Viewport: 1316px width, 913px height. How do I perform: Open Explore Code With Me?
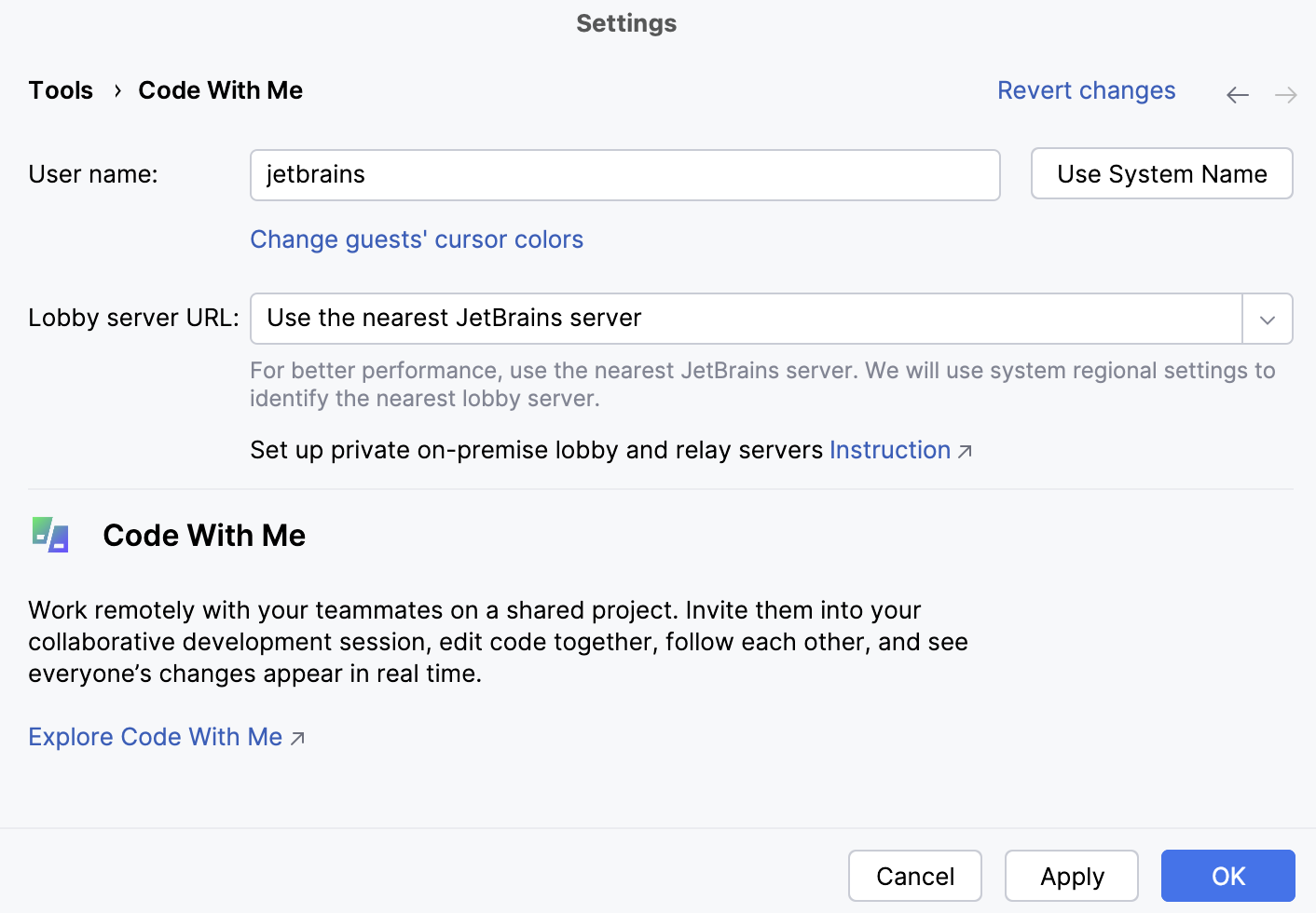[155, 737]
